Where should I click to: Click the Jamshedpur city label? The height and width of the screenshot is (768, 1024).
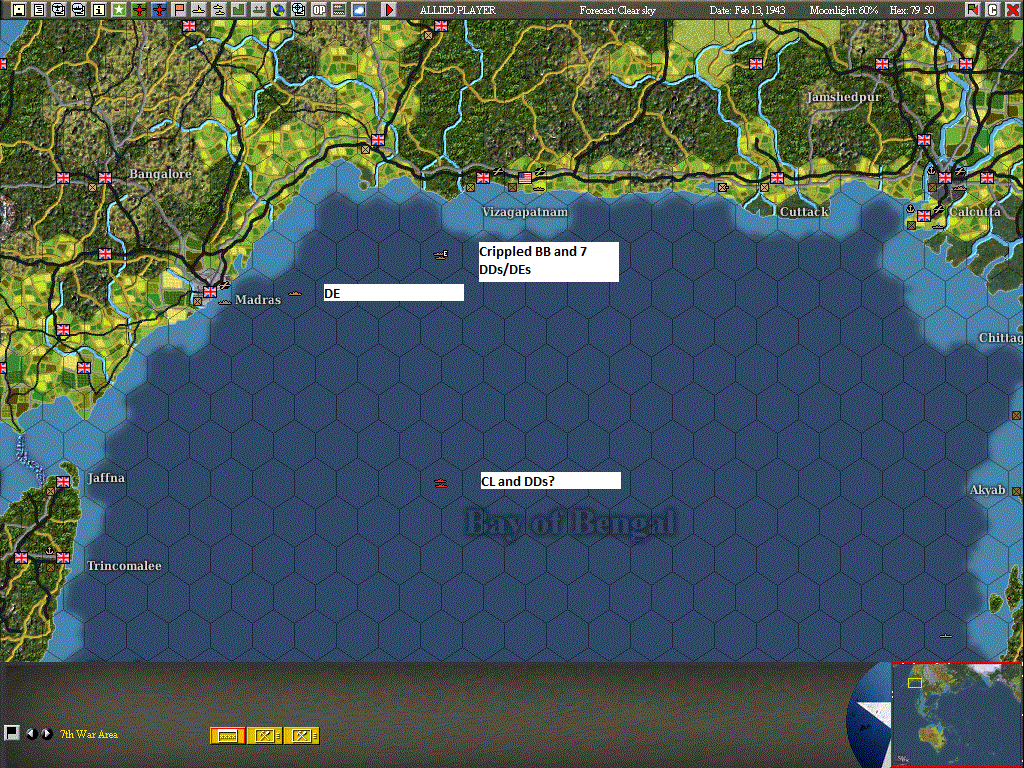tap(843, 97)
